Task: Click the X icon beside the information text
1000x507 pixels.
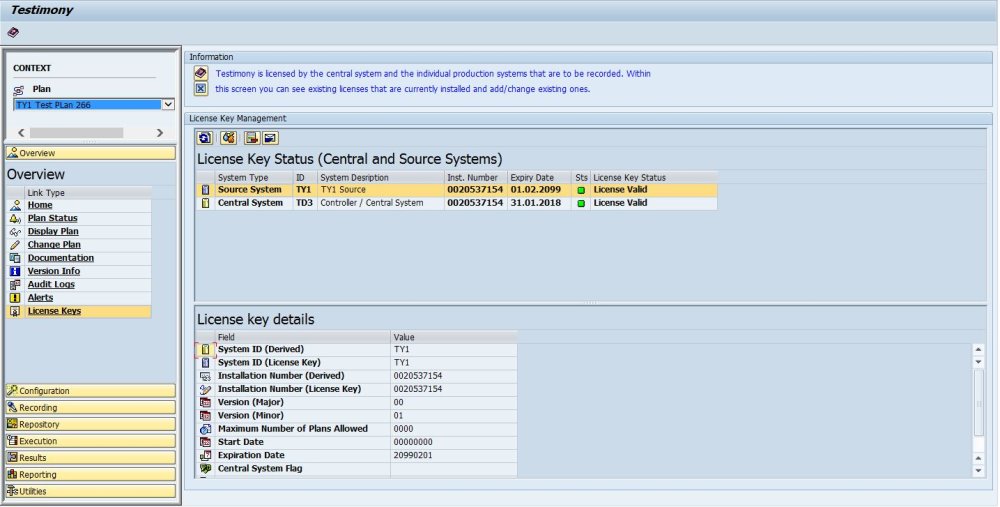Action: click(x=201, y=89)
